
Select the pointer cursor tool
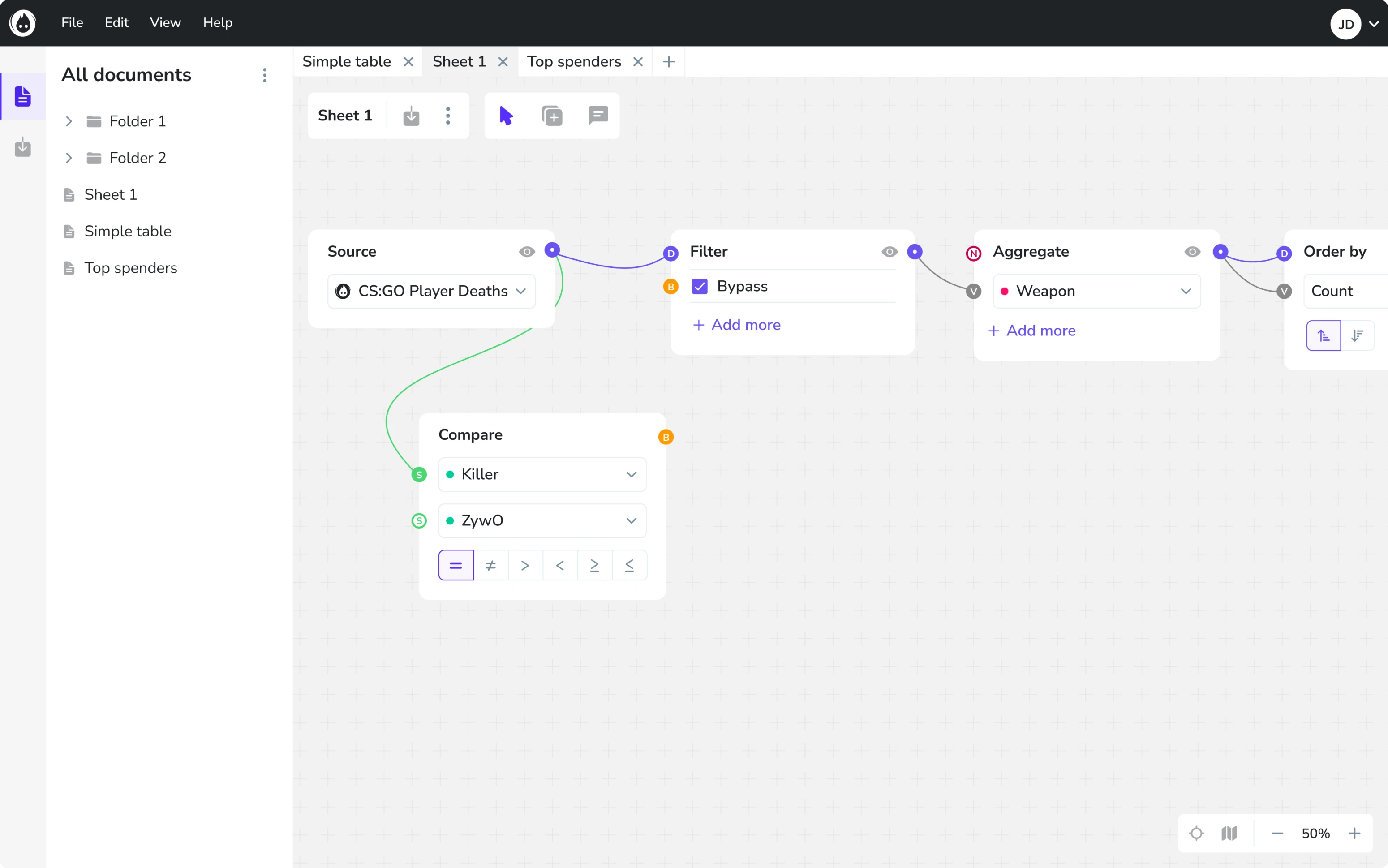[x=506, y=116]
